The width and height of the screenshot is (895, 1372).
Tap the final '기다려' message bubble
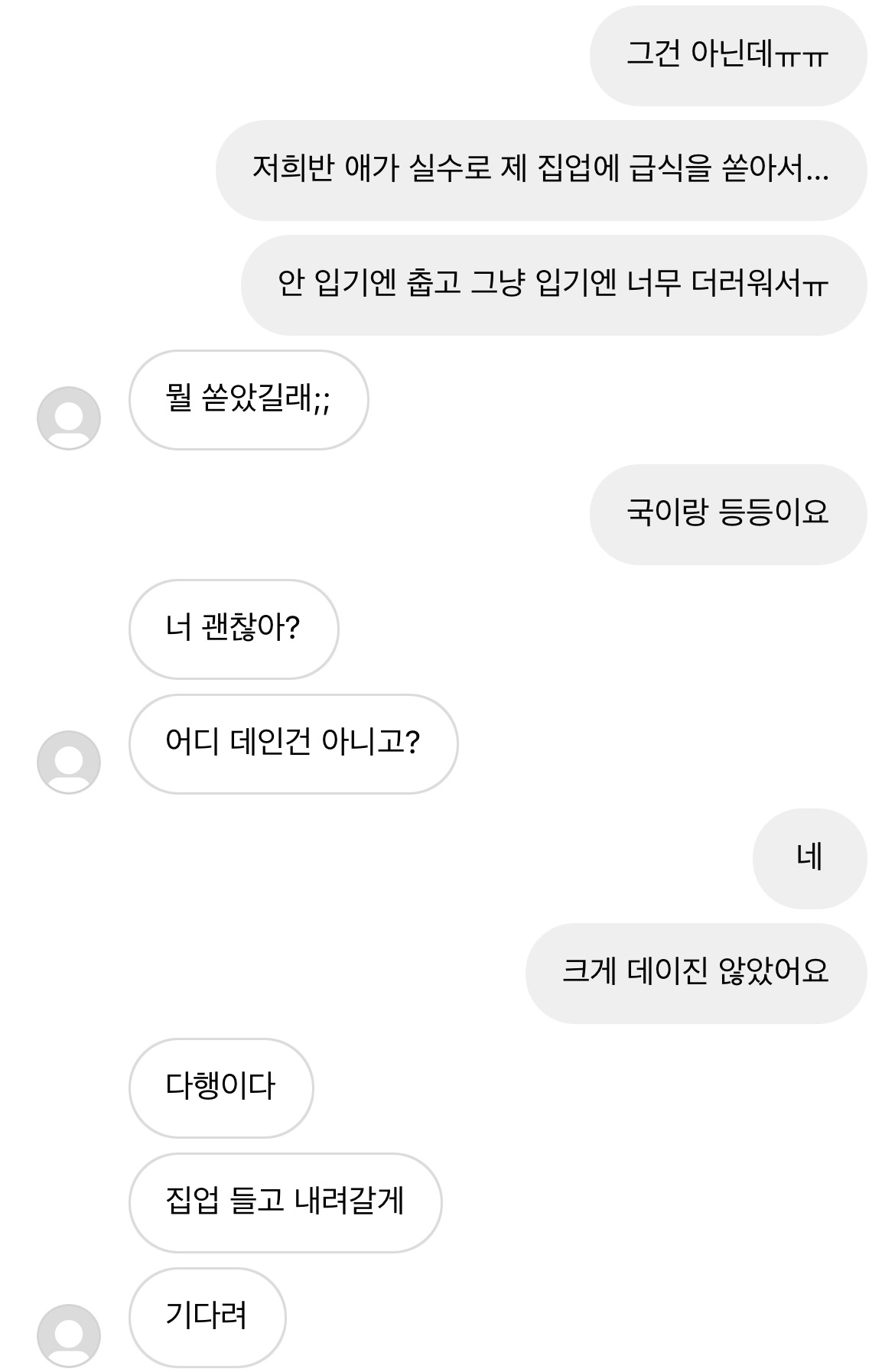click(207, 1317)
